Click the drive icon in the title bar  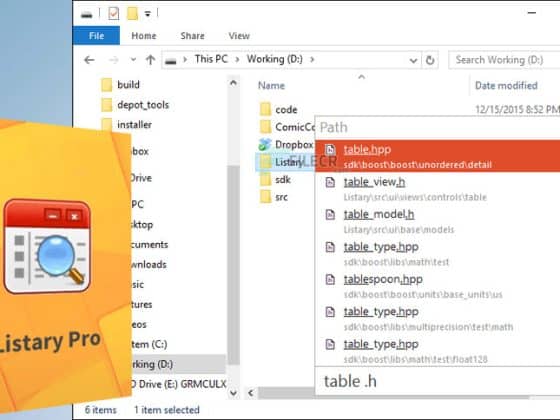tap(87, 15)
